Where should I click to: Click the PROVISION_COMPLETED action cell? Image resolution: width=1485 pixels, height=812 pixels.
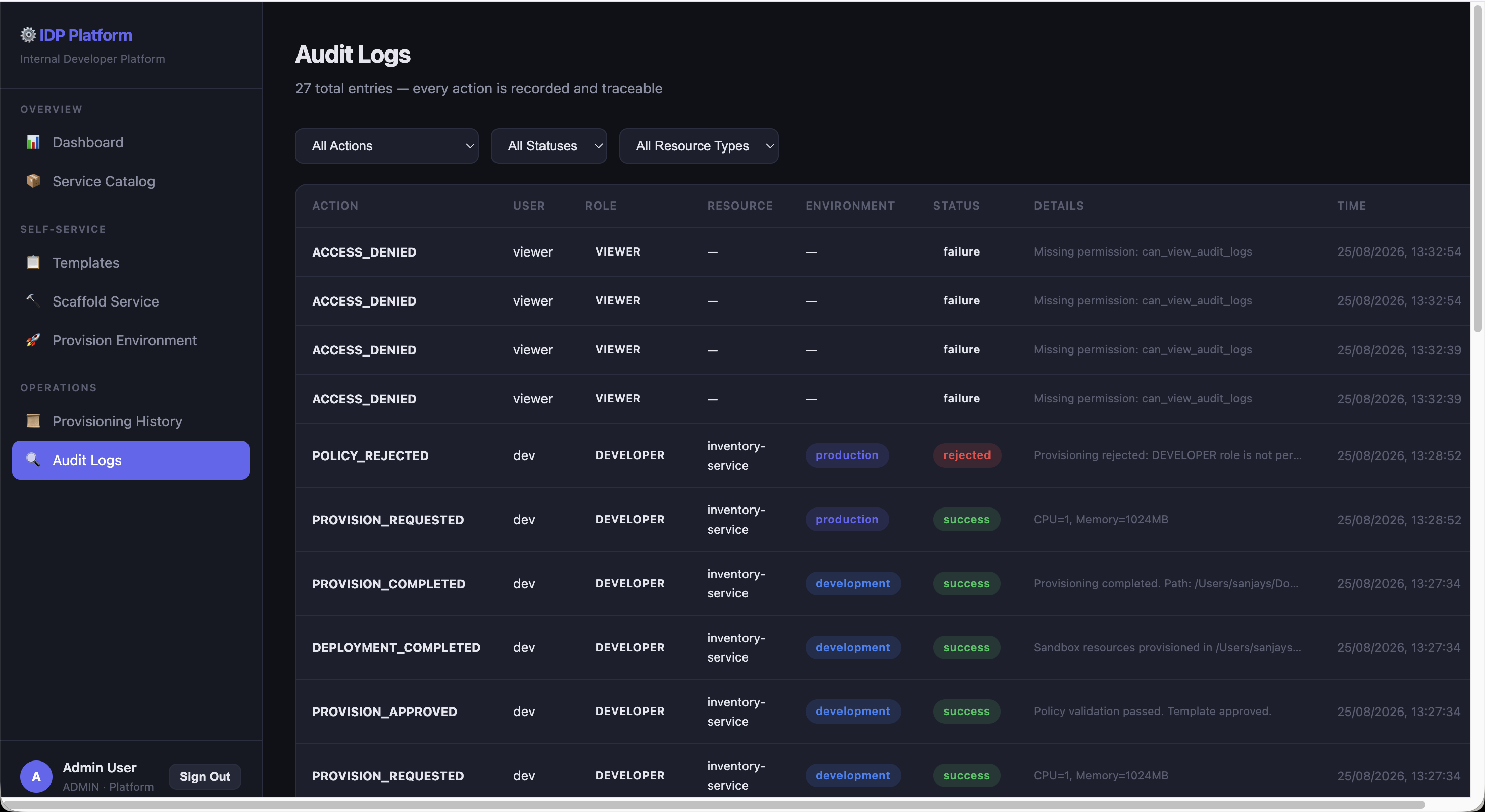[x=388, y=584]
